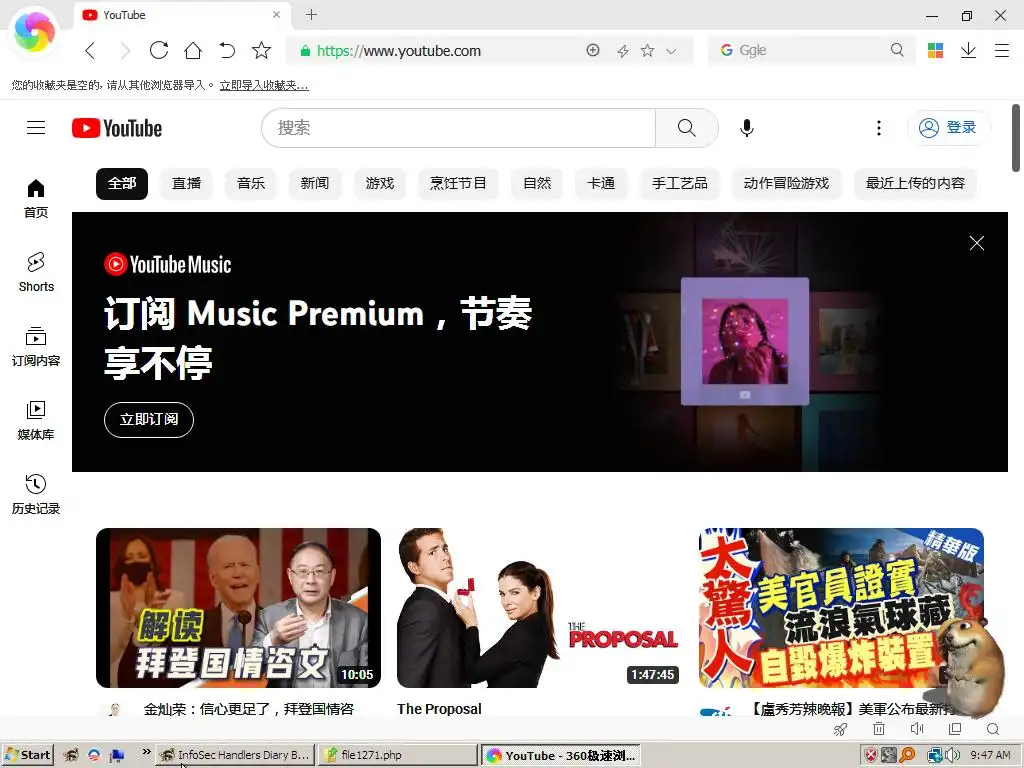This screenshot has height=768, width=1024.
Task: Switch to InfoSec Handlers Diary taskbar window
Action: pyautogui.click(x=235, y=755)
